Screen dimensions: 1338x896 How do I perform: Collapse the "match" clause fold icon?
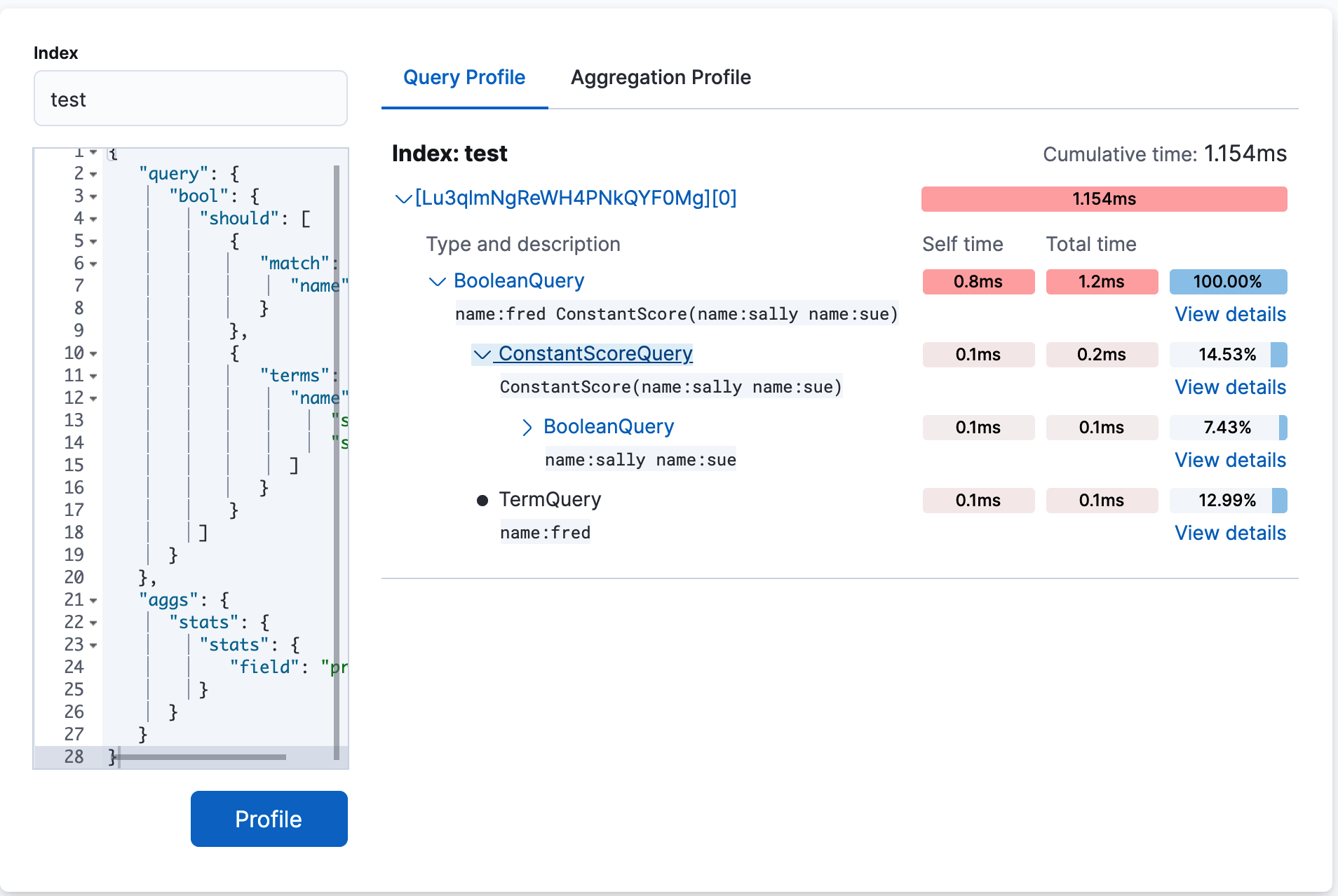pyautogui.click(x=93, y=263)
